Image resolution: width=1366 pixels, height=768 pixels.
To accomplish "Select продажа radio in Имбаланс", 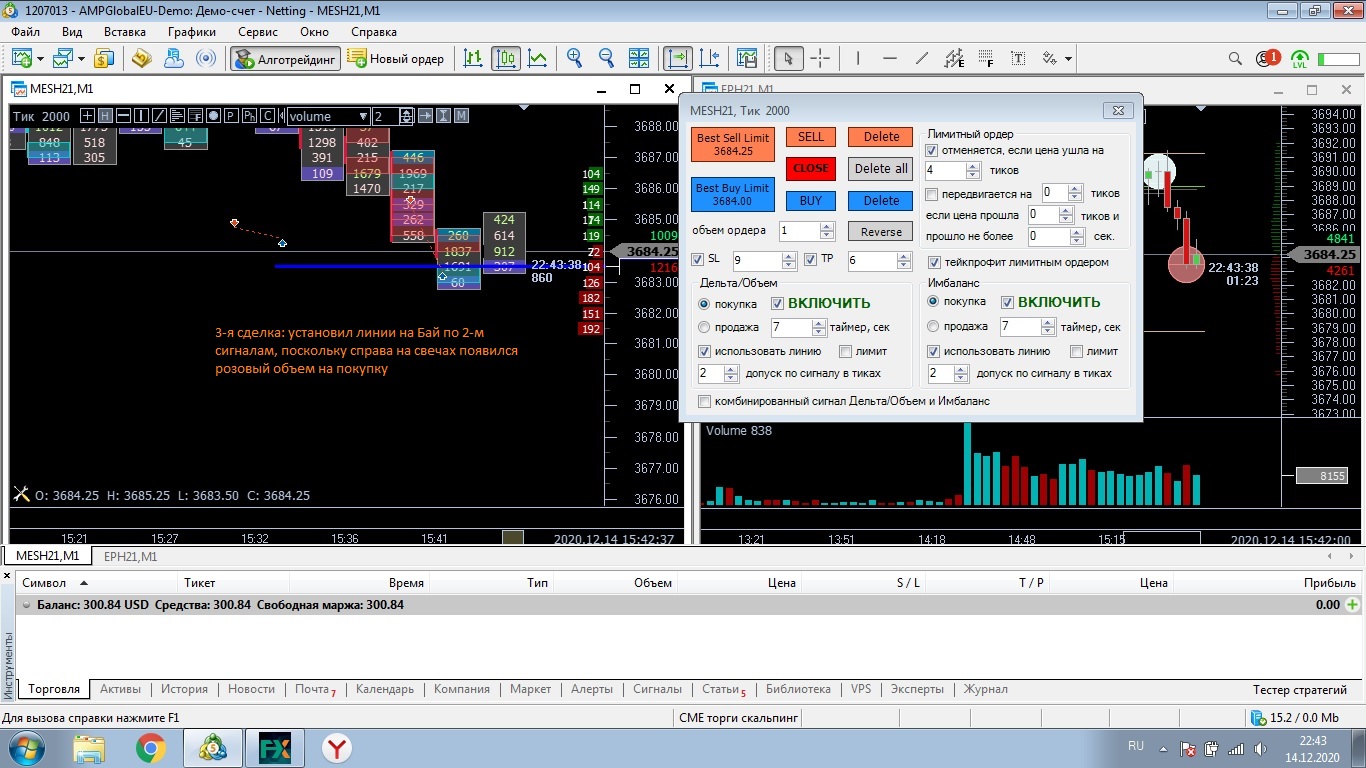I will (x=934, y=327).
